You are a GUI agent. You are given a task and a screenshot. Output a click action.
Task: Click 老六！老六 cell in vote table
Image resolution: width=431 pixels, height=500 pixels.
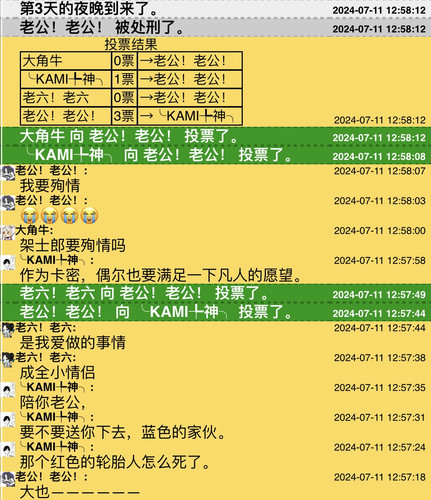[x=66, y=98]
